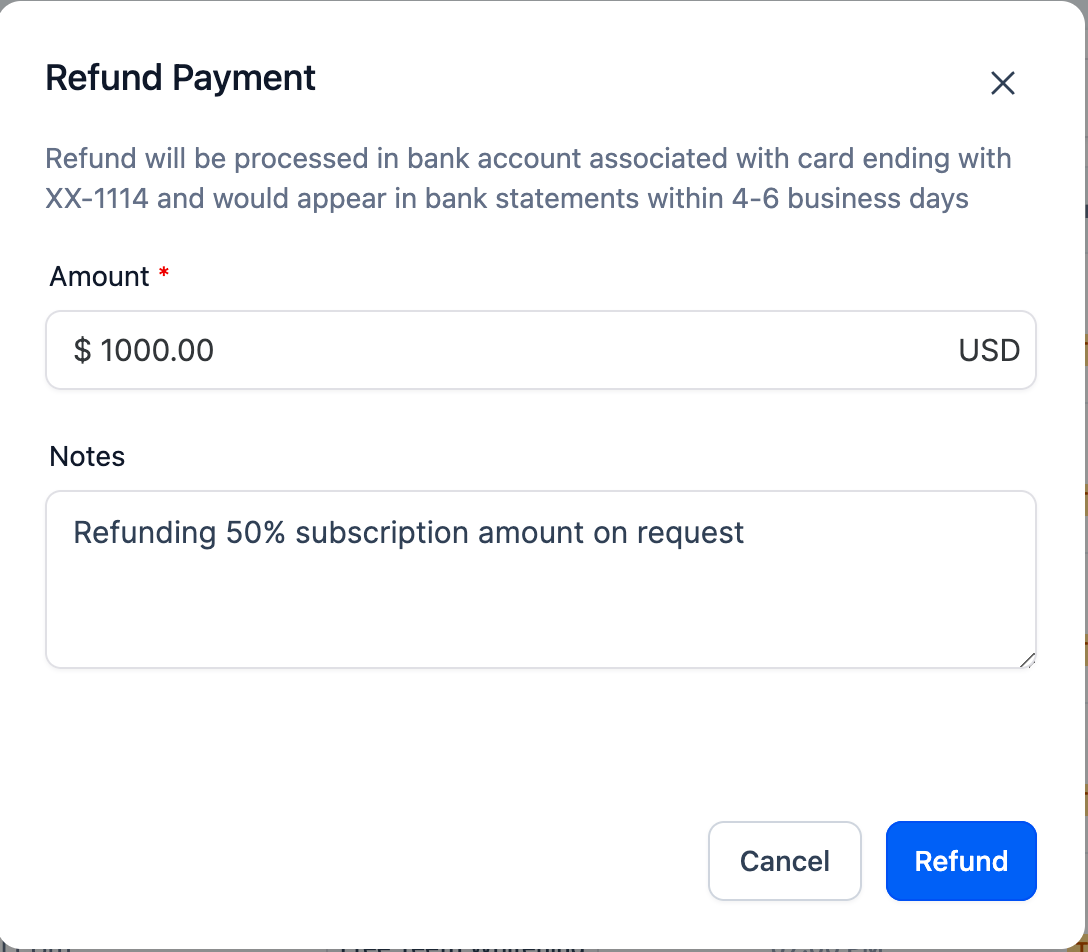This screenshot has height=952, width=1088.
Task: Click the dollar sign prefix in Amount
Action: pyautogui.click(x=82, y=350)
